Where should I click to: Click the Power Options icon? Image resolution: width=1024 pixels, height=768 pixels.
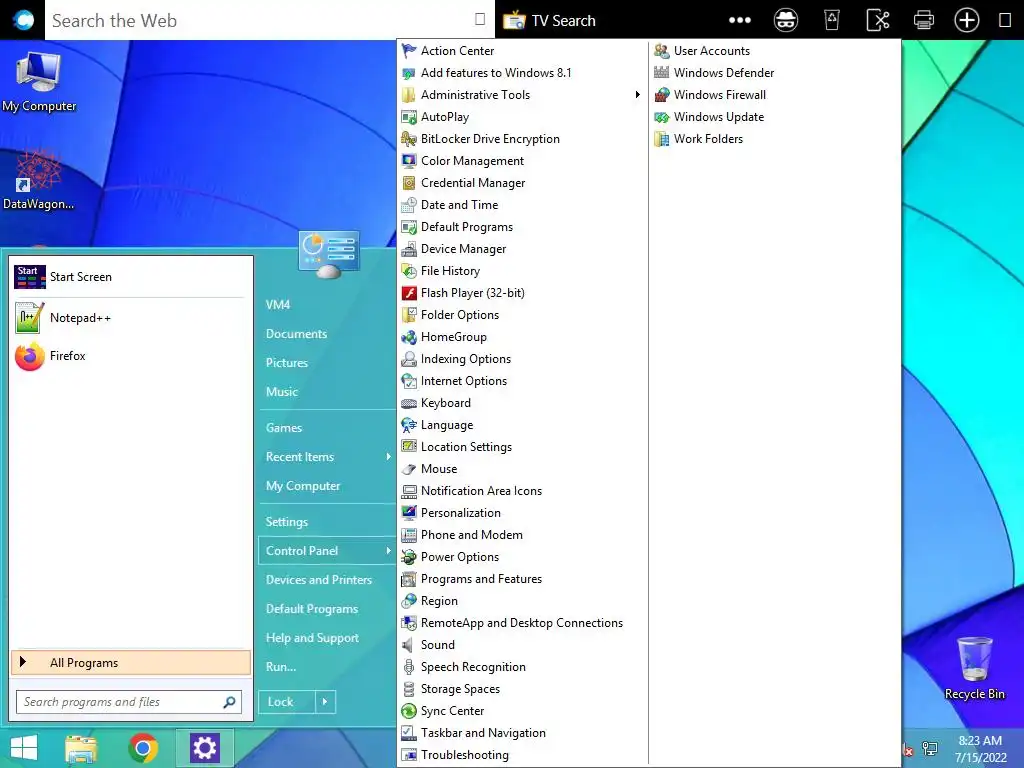pyautogui.click(x=409, y=557)
